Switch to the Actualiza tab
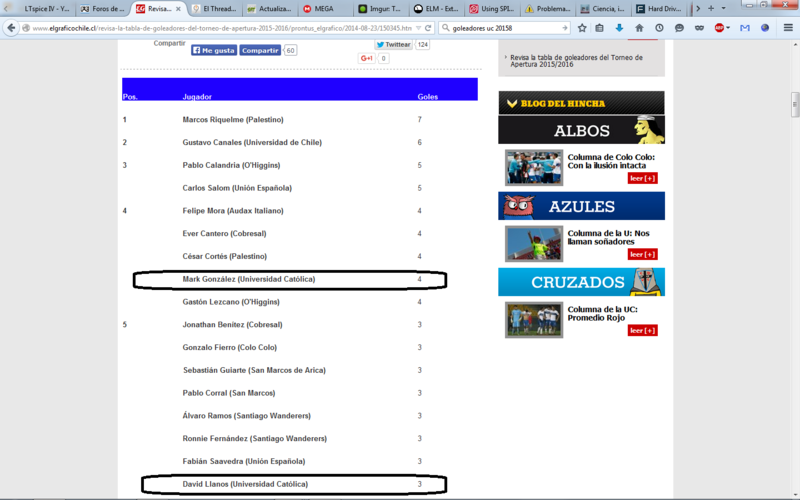Image resolution: width=800 pixels, height=500 pixels. pos(269,9)
